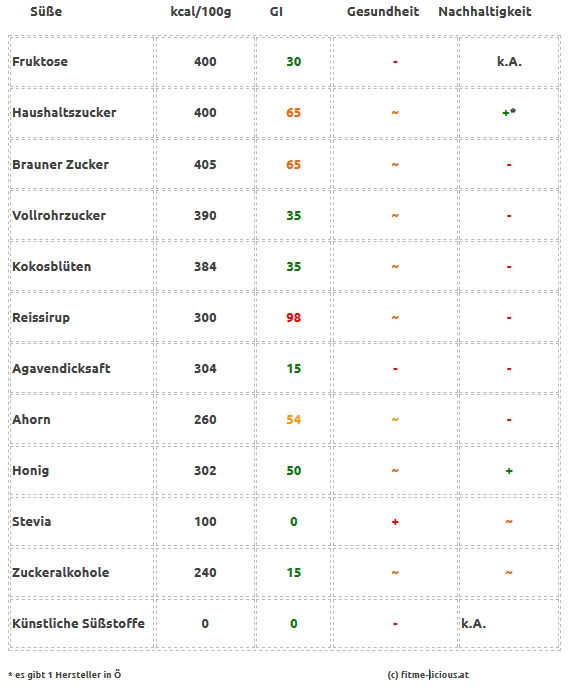
Task: Click the Gesundheit column header
Action: pyautogui.click(x=383, y=12)
